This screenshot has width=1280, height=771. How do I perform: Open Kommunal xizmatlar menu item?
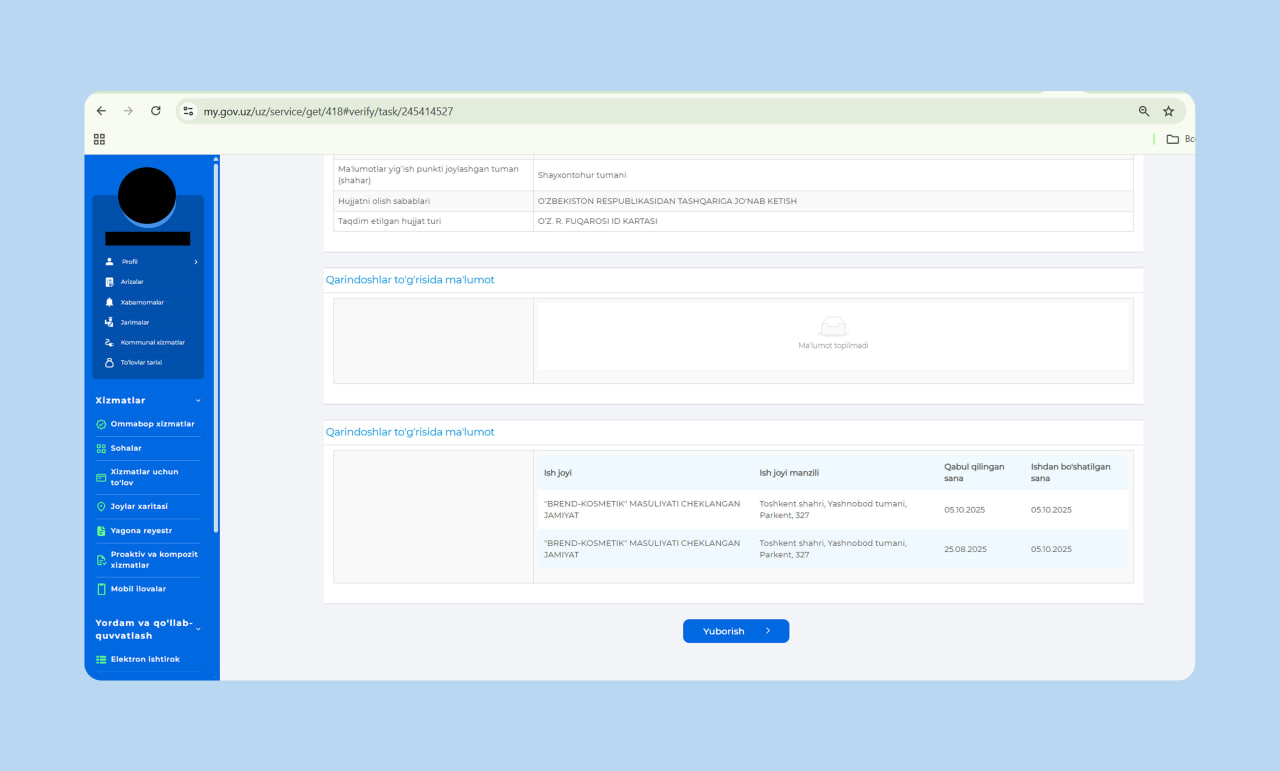pyautogui.click(x=152, y=342)
